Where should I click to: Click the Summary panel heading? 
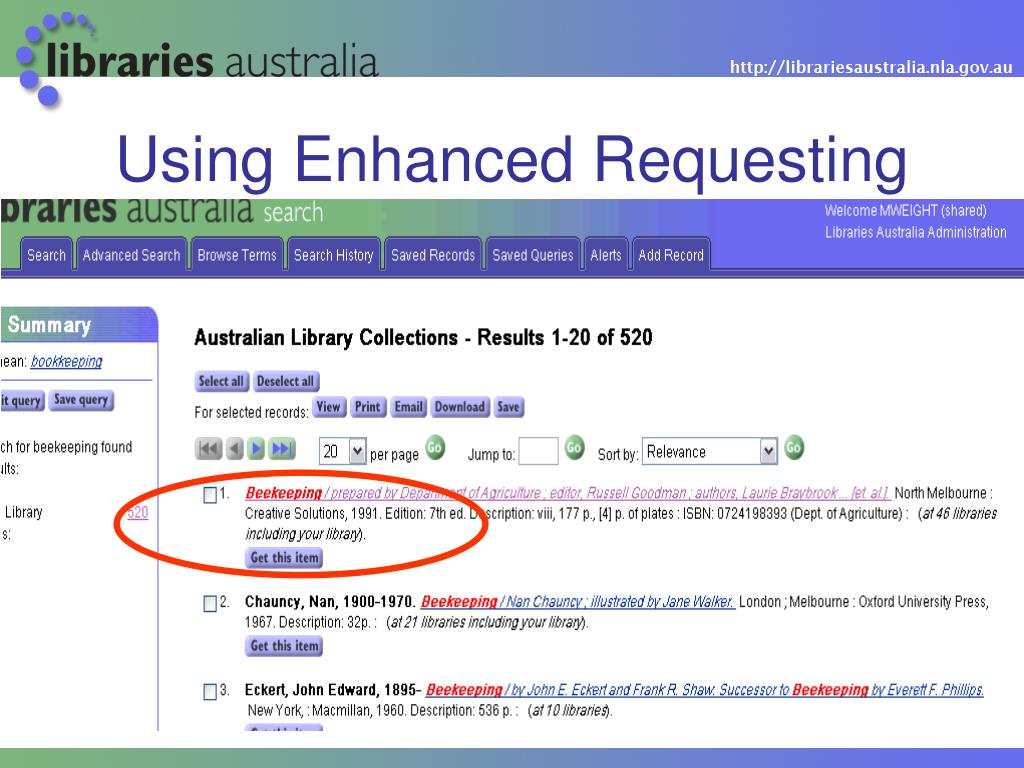point(50,325)
